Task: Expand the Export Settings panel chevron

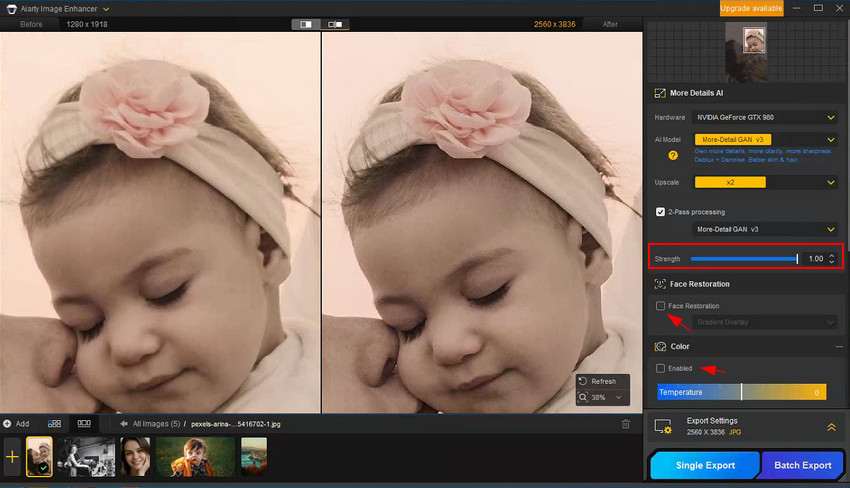Action: point(832,427)
